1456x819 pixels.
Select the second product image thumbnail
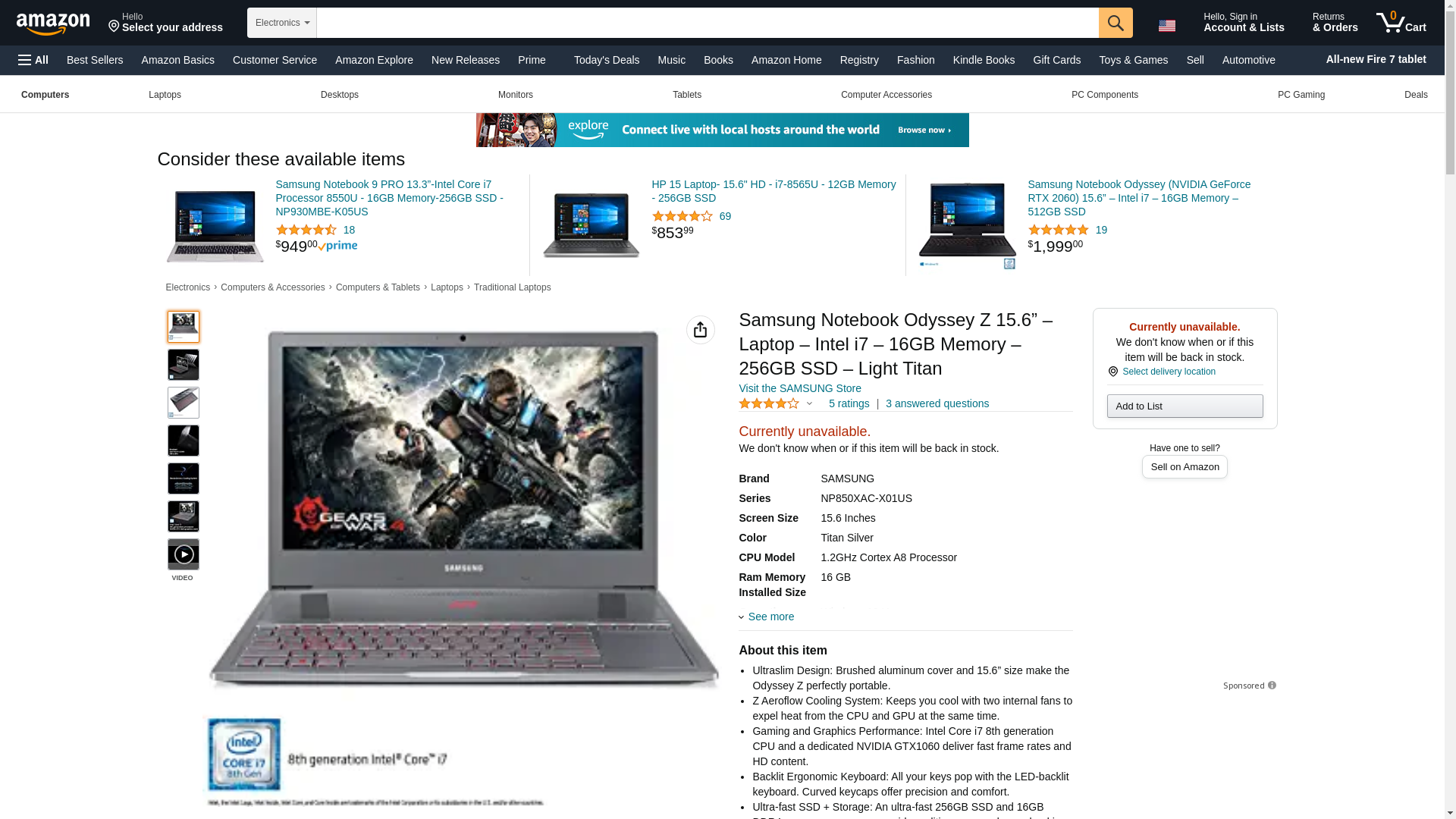click(184, 365)
